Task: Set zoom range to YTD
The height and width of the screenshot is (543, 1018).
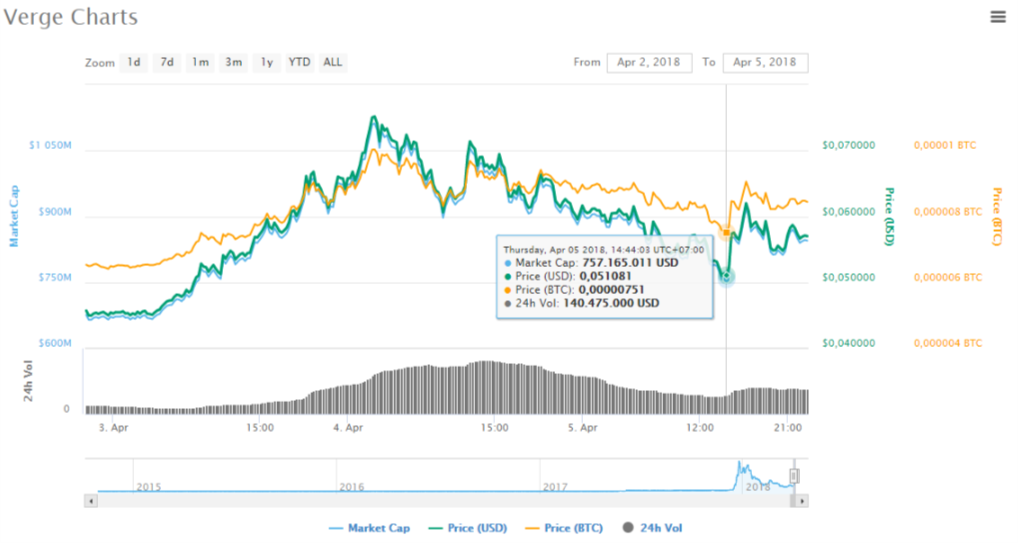Action: point(299,62)
